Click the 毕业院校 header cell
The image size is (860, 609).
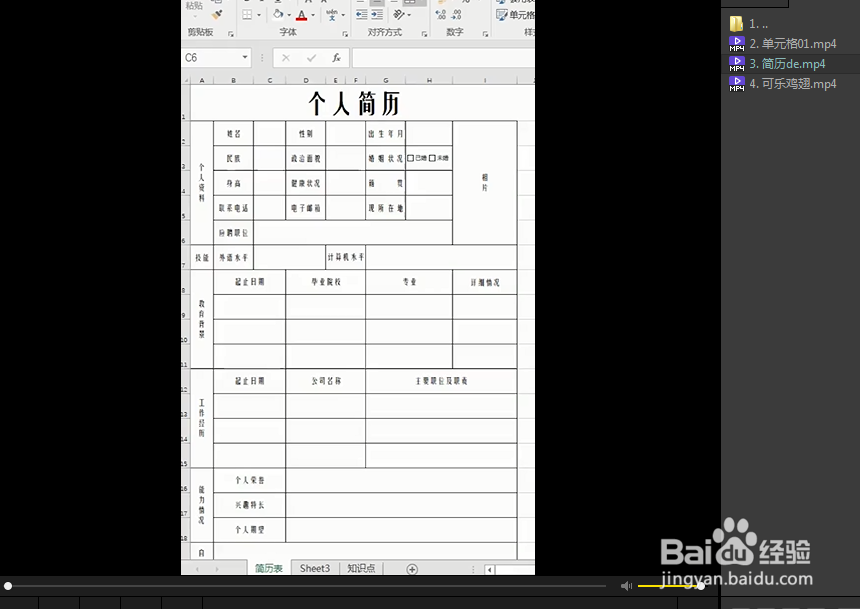[x=326, y=282]
